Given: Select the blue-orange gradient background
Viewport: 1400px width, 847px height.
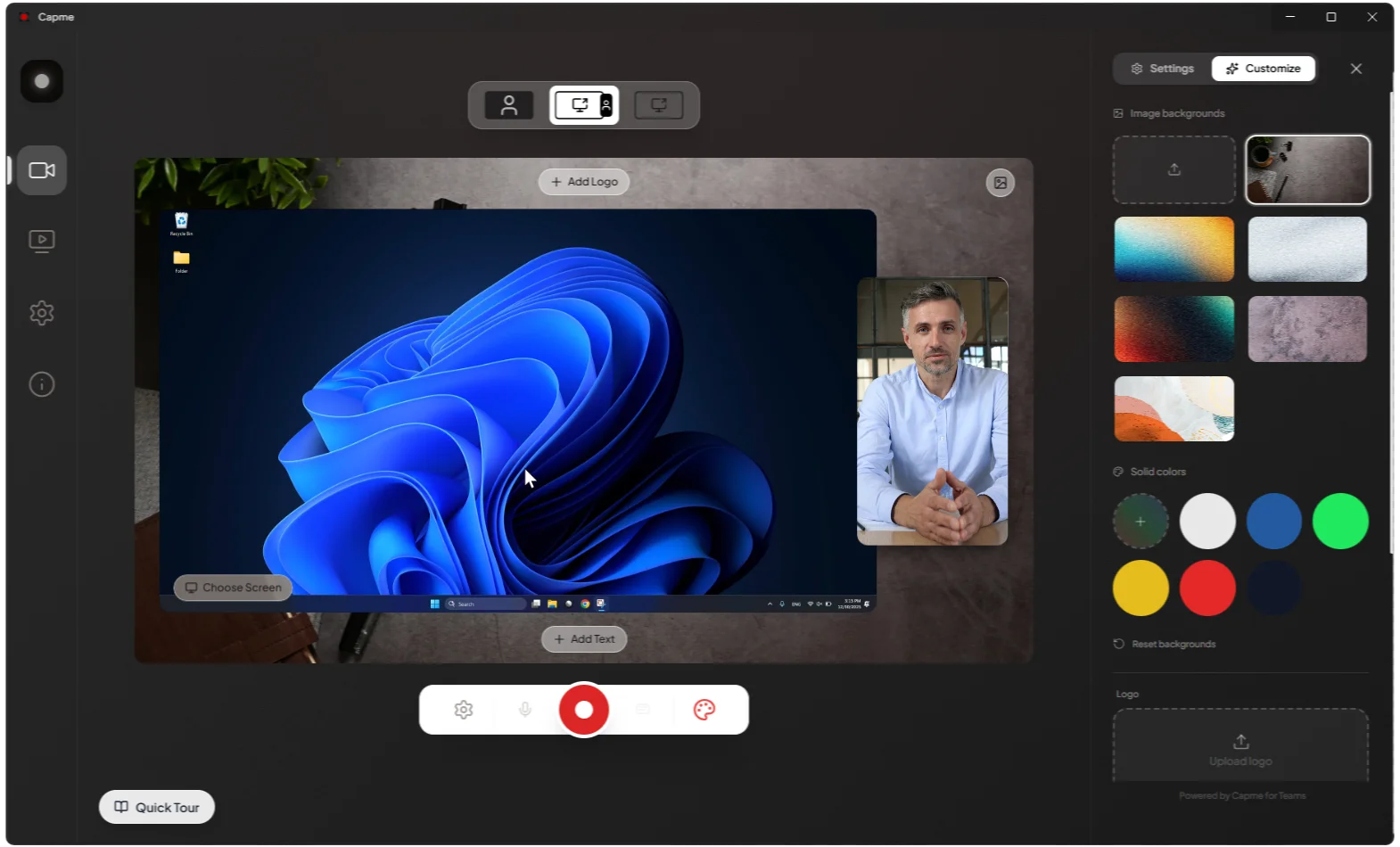Looking at the screenshot, I should coord(1174,249).
